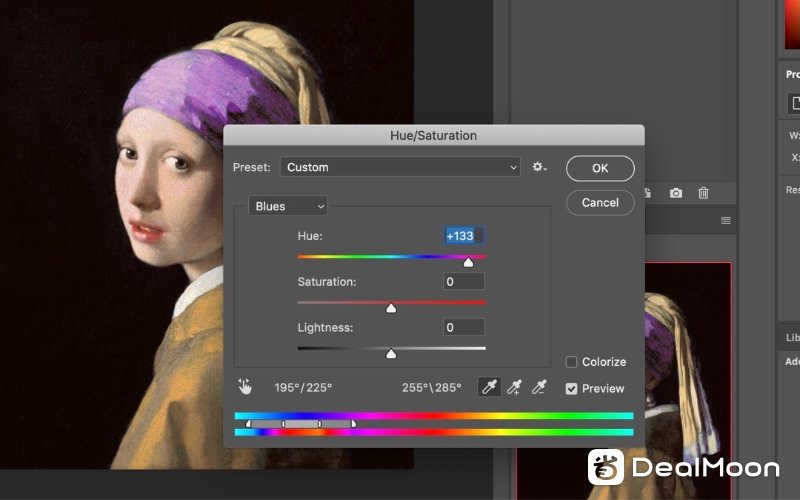The image size is (800, 500).
Task: Open the Blues color range dropdown
Action: [288, 206]
